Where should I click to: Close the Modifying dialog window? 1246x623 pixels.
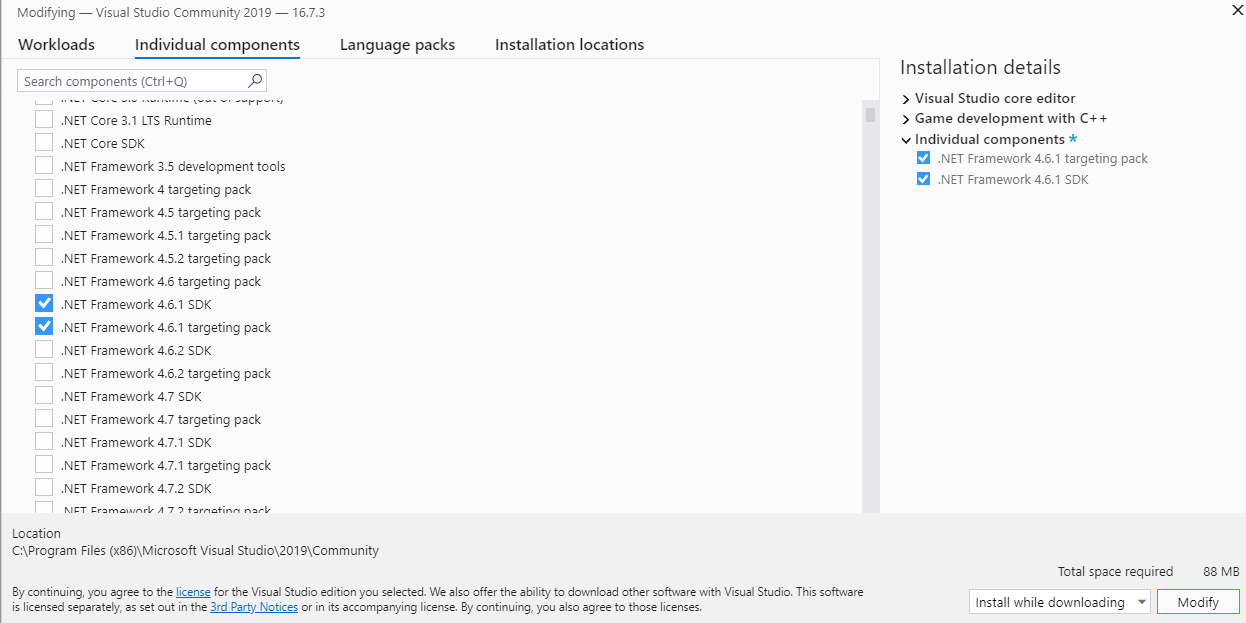(1237, 10)
